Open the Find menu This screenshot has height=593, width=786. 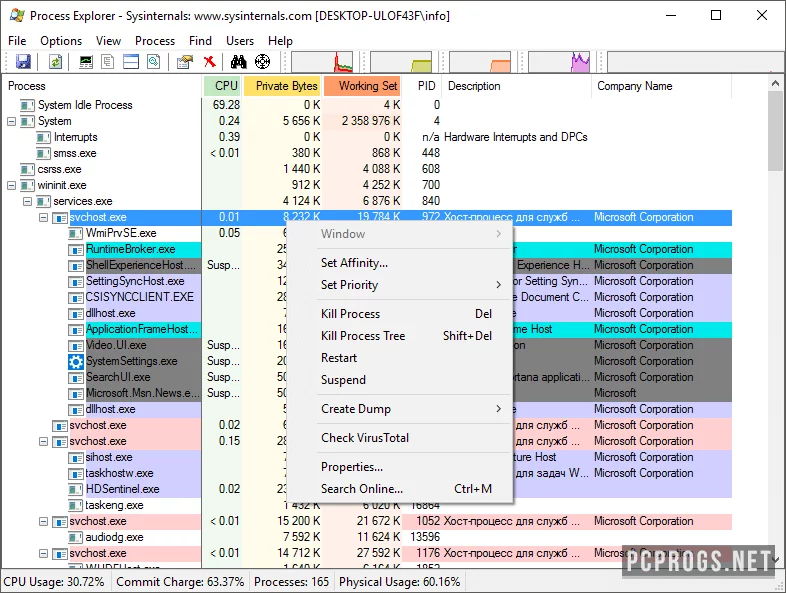(x=200, y=41)
